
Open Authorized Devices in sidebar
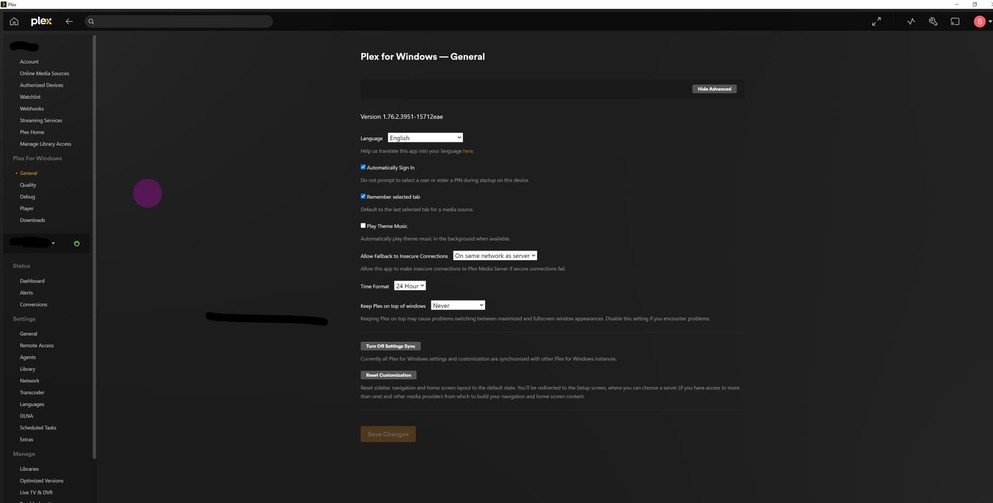tap(41, 85)
